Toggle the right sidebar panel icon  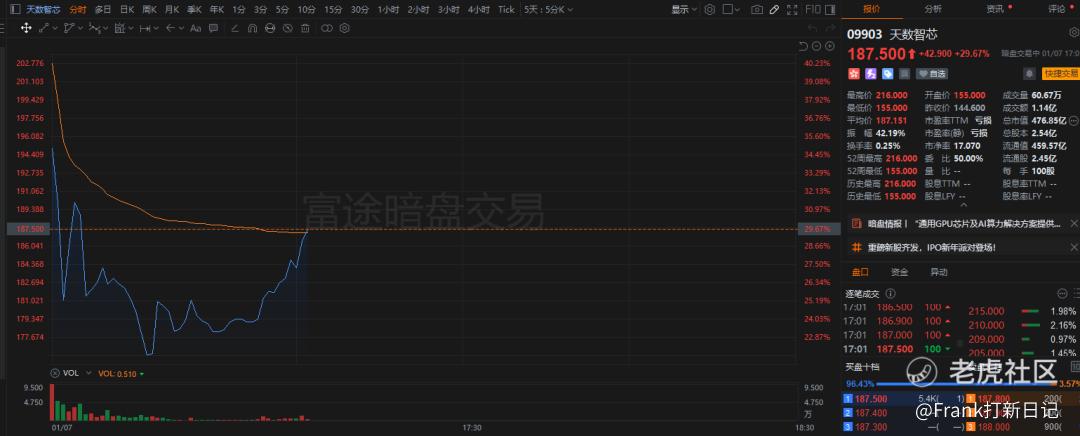click(830, 10)
